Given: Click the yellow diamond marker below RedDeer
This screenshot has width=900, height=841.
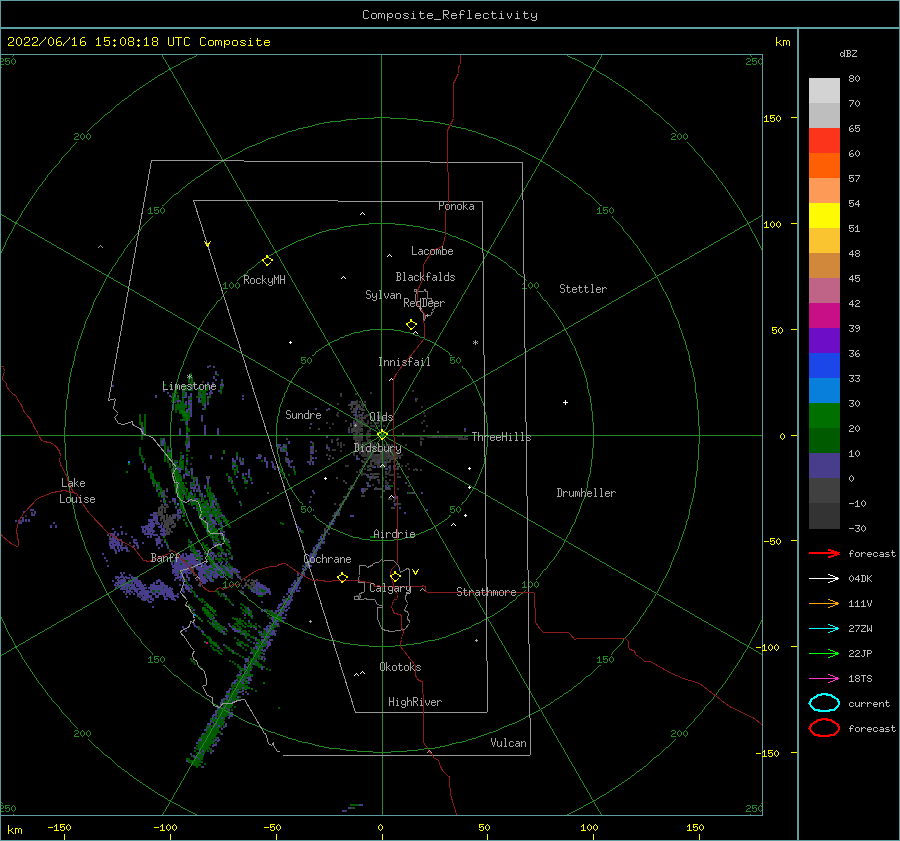Looking at the screenshot, I should click(x=412, y=325).
